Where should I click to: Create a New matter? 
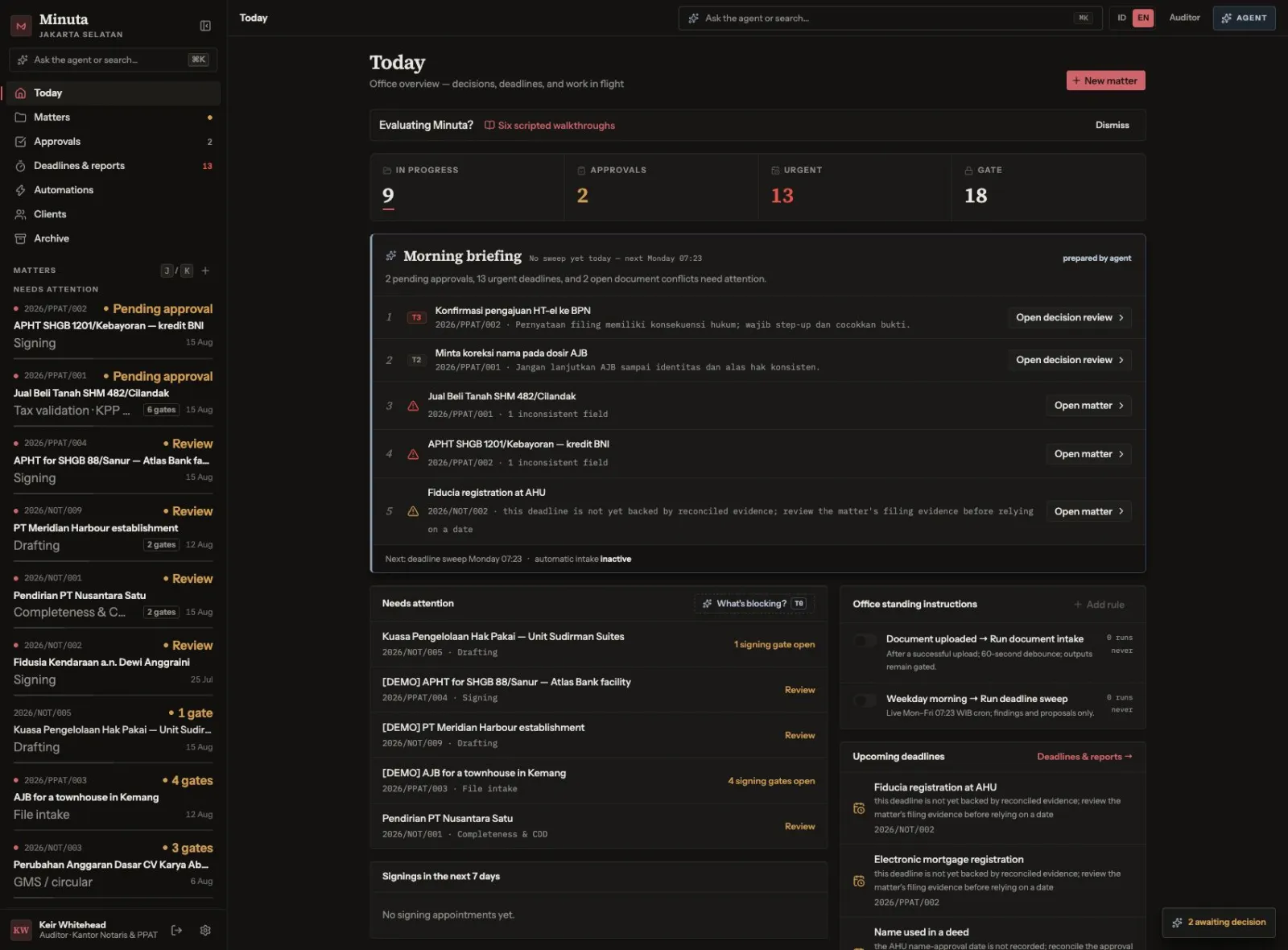point(1105,81)
